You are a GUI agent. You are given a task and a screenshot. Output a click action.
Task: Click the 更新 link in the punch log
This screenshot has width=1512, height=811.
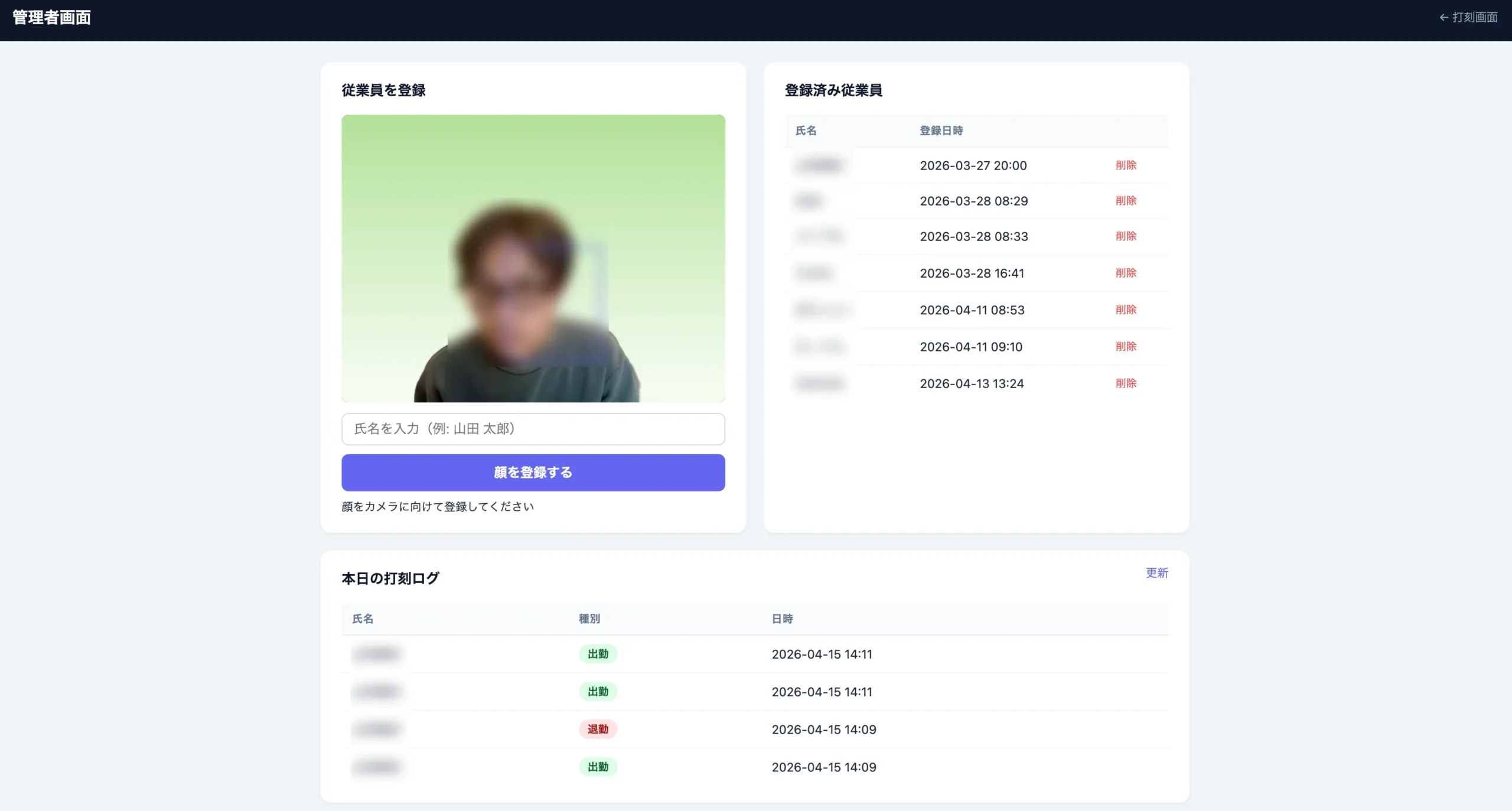pos(1156,573)
